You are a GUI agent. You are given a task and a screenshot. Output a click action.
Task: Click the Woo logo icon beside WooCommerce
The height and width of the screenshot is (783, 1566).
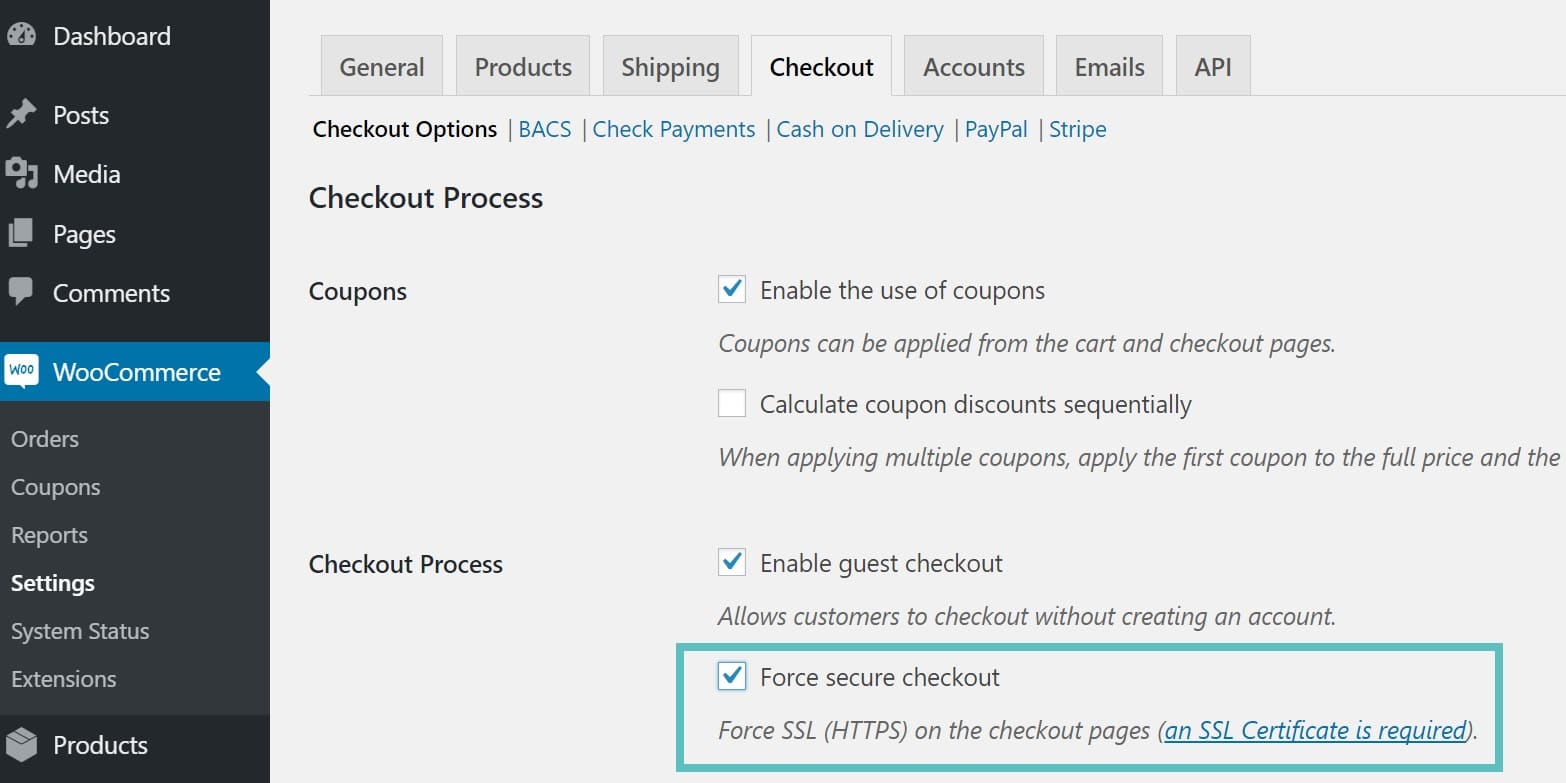22,371
